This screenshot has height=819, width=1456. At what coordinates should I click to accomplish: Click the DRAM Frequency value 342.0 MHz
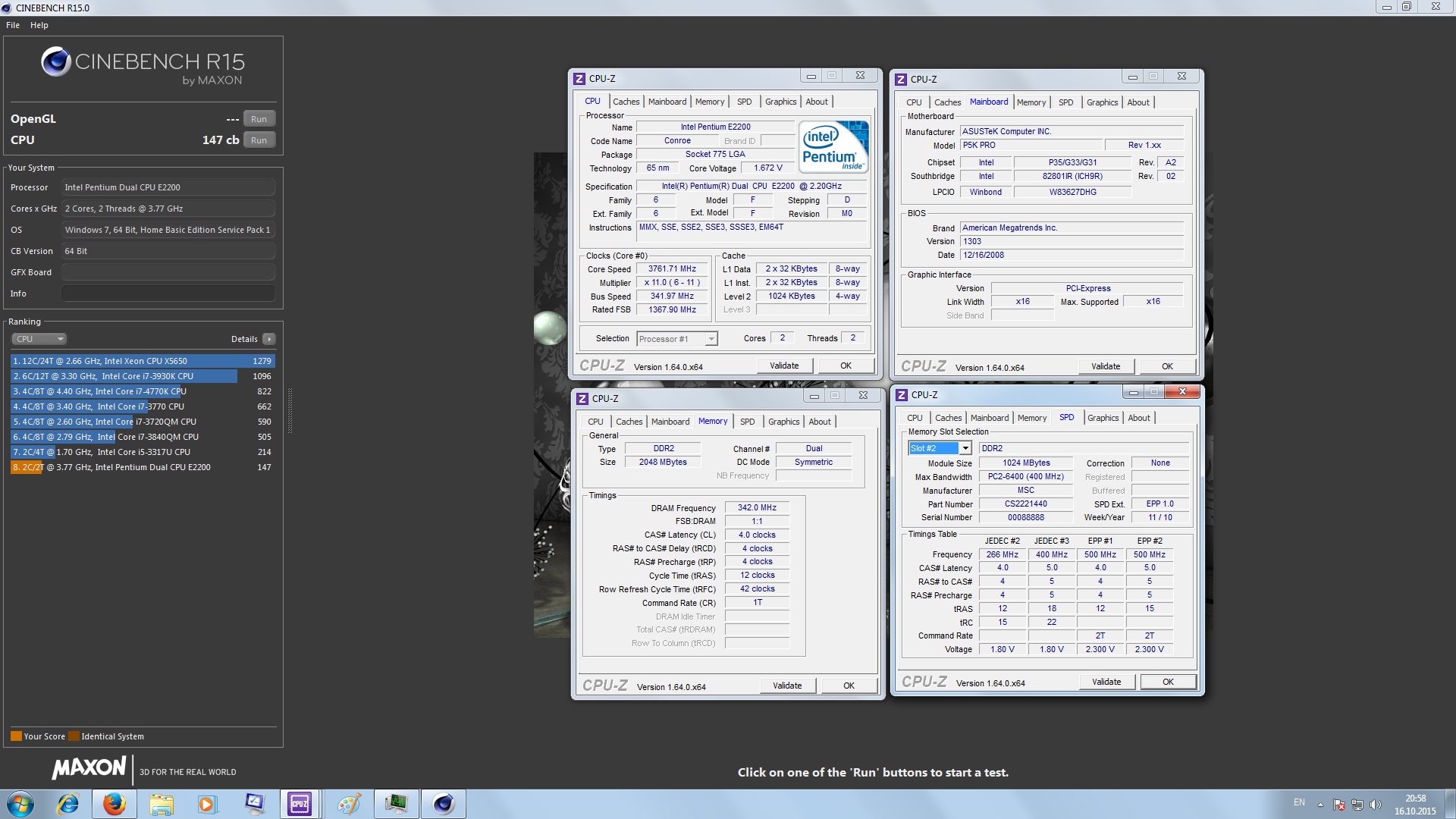tap(757, 508)
